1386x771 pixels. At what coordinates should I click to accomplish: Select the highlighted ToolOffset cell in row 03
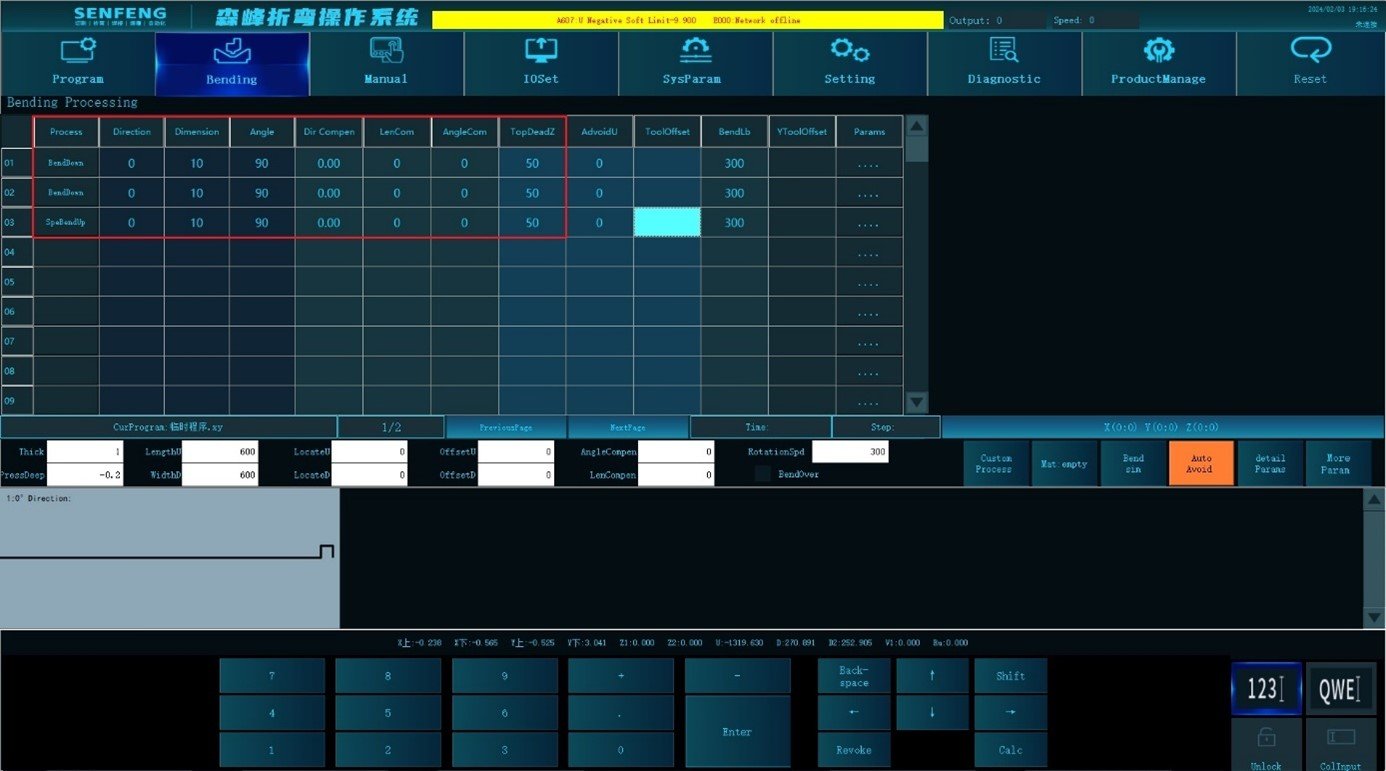(667, 223)
